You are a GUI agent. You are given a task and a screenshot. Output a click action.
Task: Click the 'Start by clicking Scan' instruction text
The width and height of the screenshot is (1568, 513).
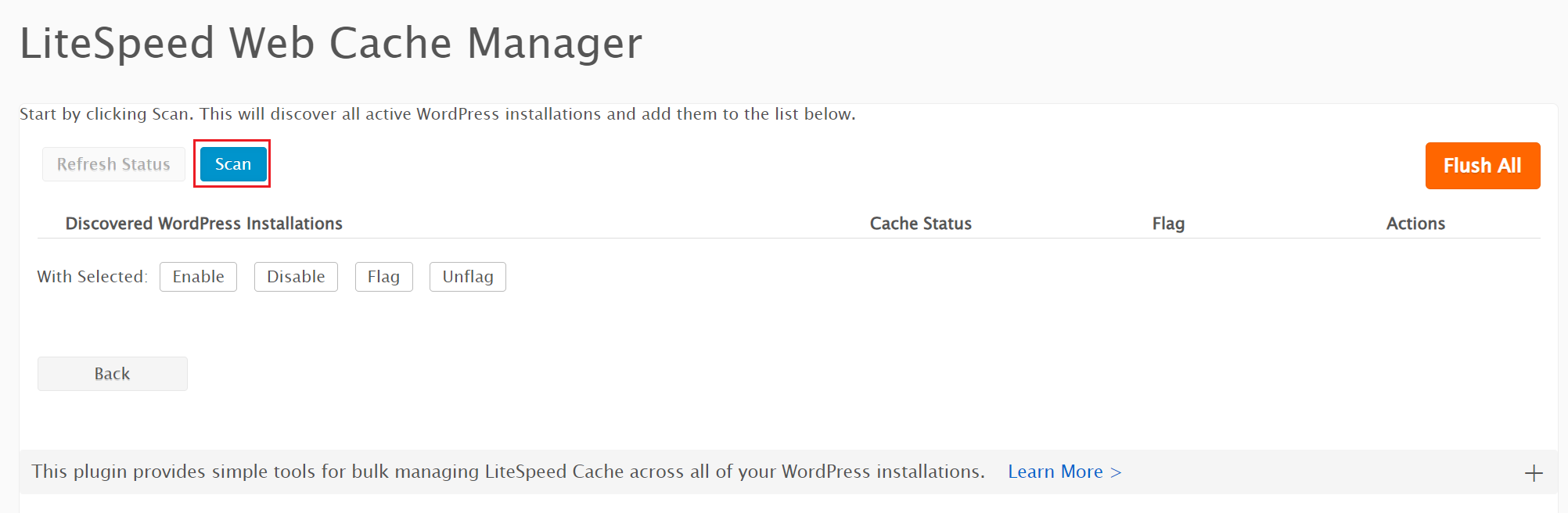pos(437,114)
